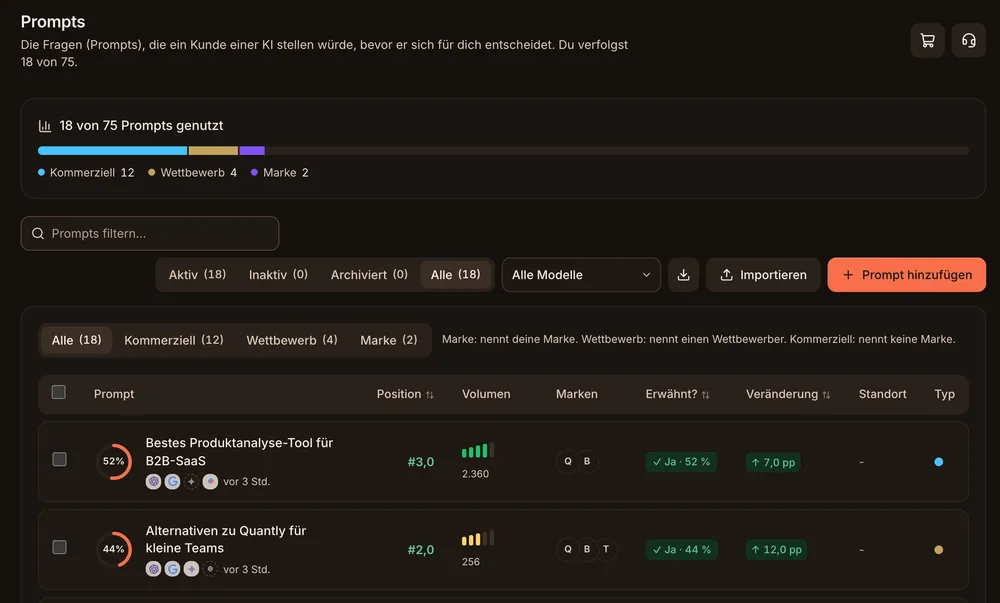This screenshot has height=603, width=1000.
Task: Click yellow type dot in Quantly row
Action: (938, 549)
